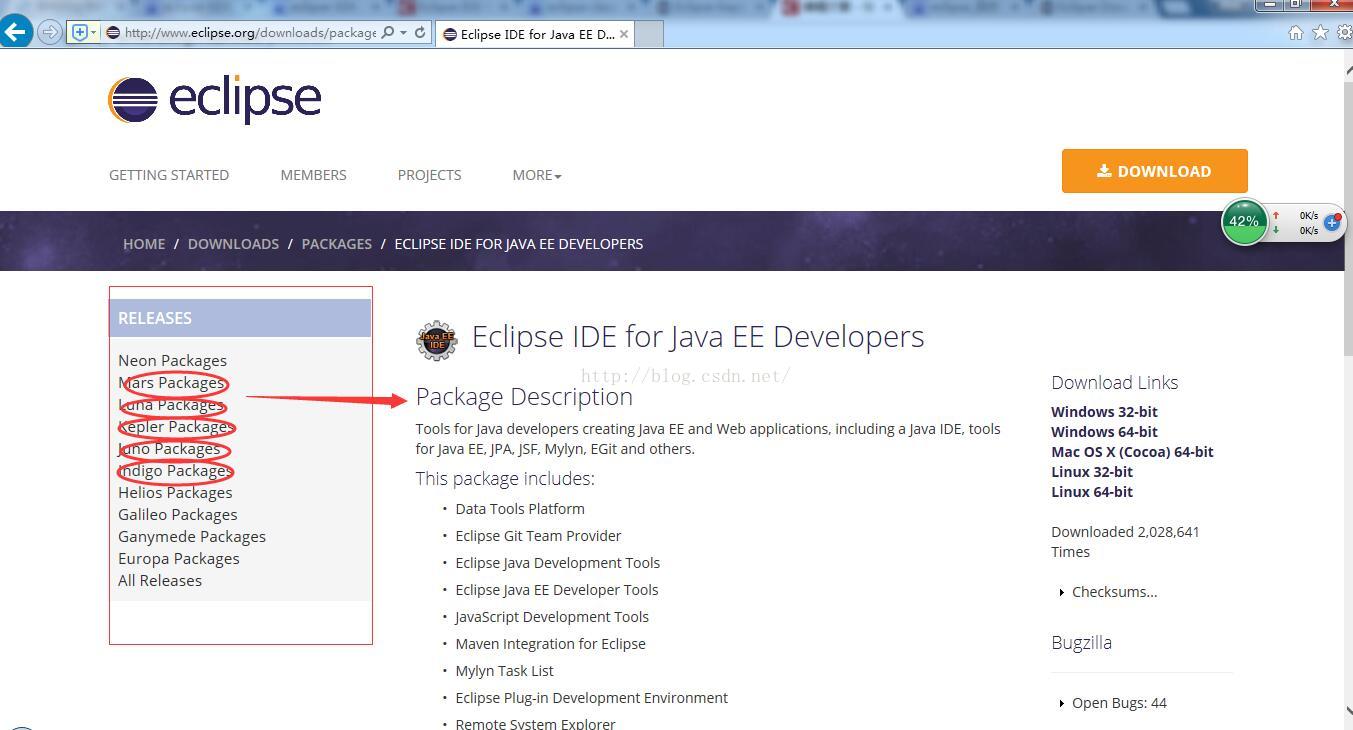
Task: Close the Eclipse IDE for Java EE tab
Action: 624,33
